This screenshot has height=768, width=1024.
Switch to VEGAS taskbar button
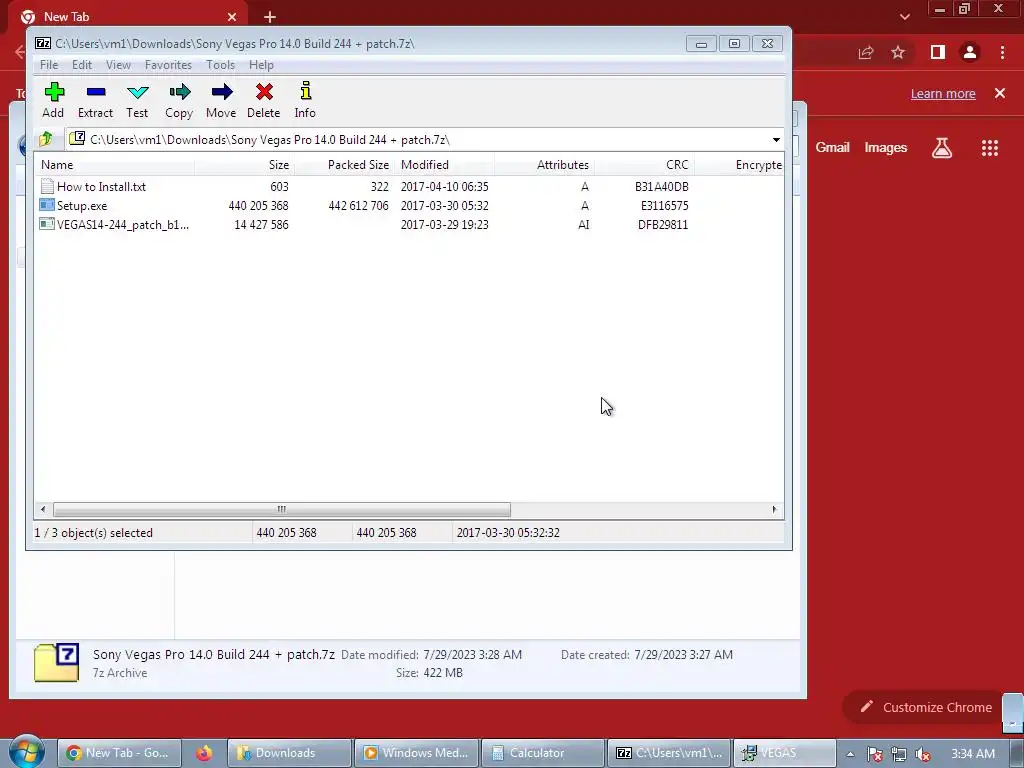784,753
